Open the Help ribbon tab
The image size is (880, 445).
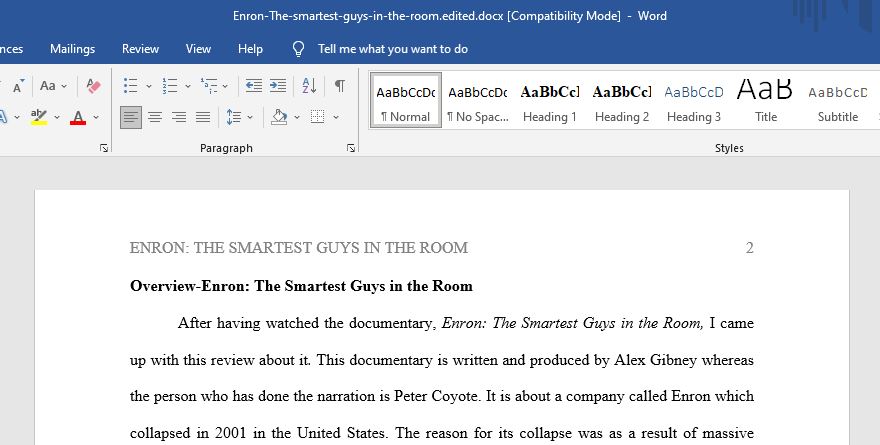(x=250, y=49)
